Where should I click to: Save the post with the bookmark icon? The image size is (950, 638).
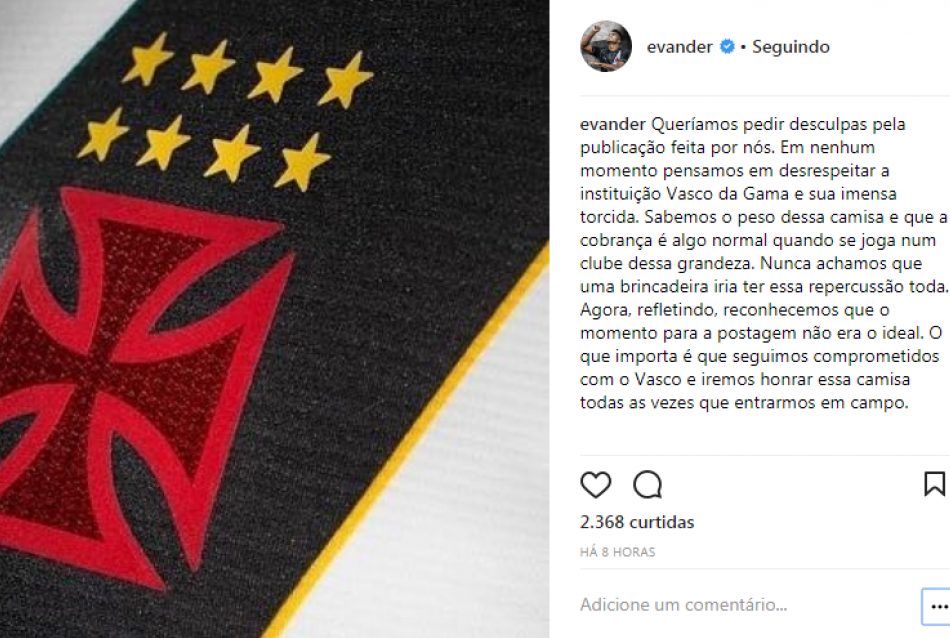(x=934, y=484)
